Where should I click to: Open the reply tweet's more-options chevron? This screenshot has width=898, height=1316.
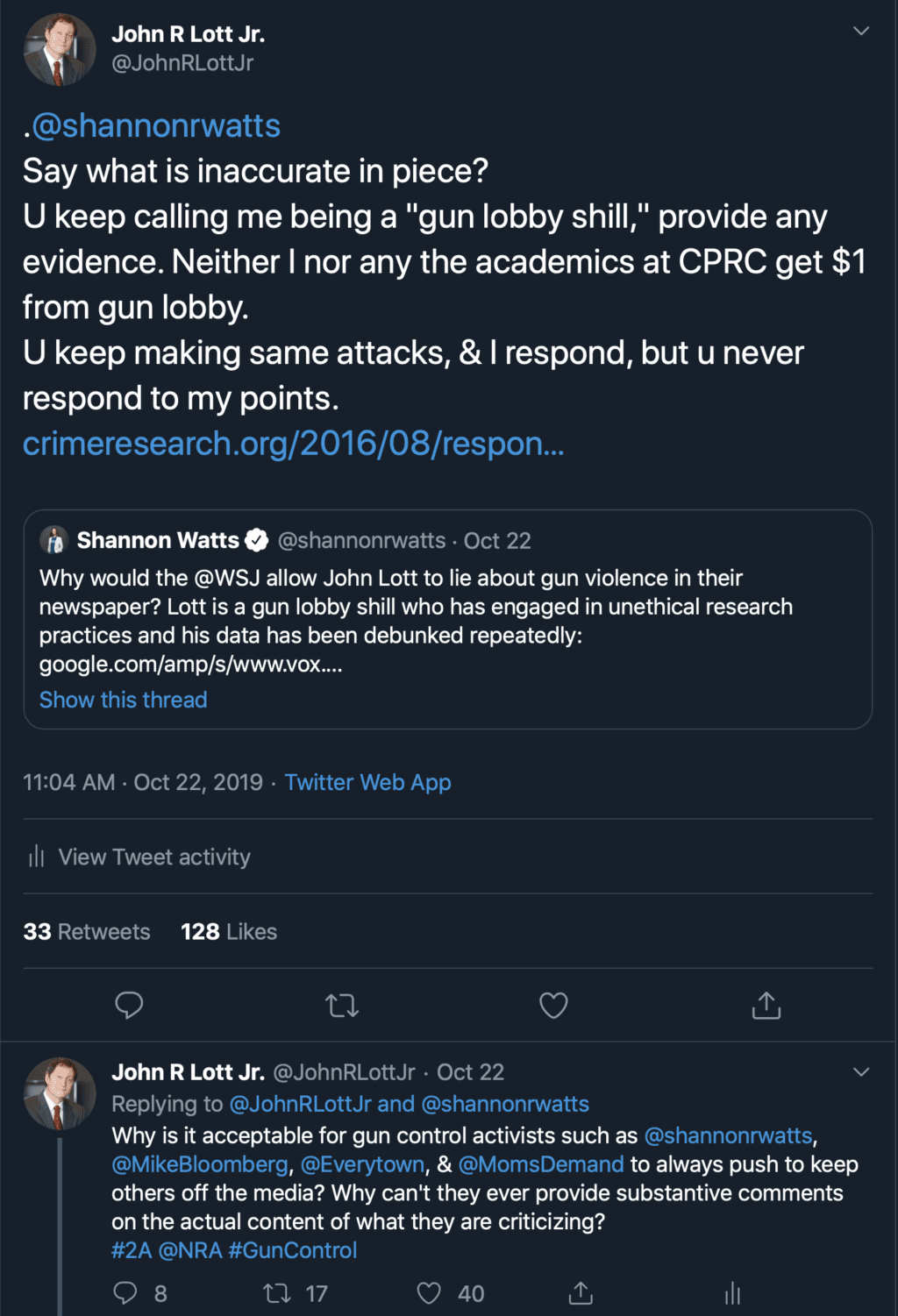coord(861,1071)
